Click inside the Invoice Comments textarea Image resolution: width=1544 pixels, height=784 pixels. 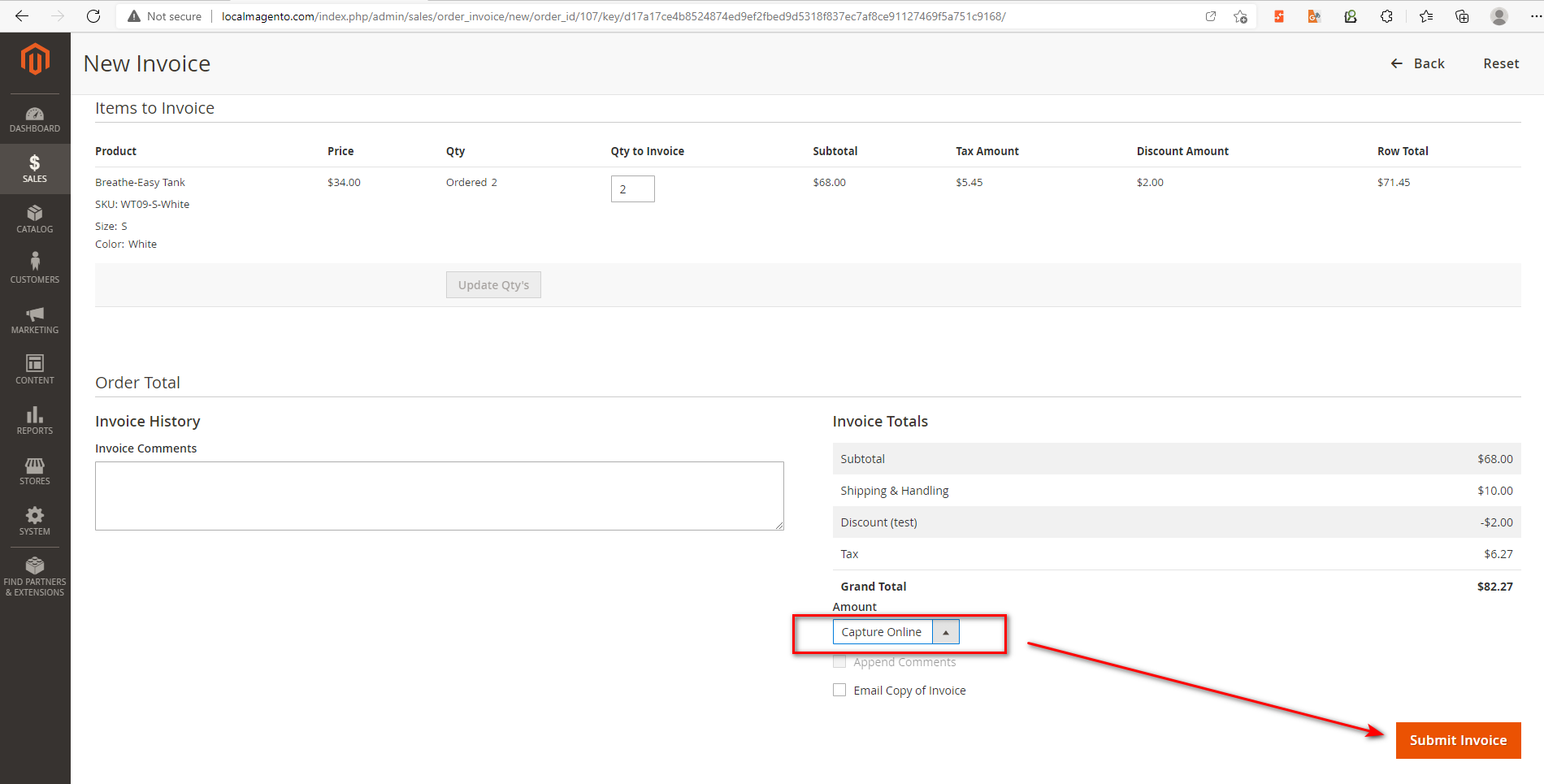[439, 496]
